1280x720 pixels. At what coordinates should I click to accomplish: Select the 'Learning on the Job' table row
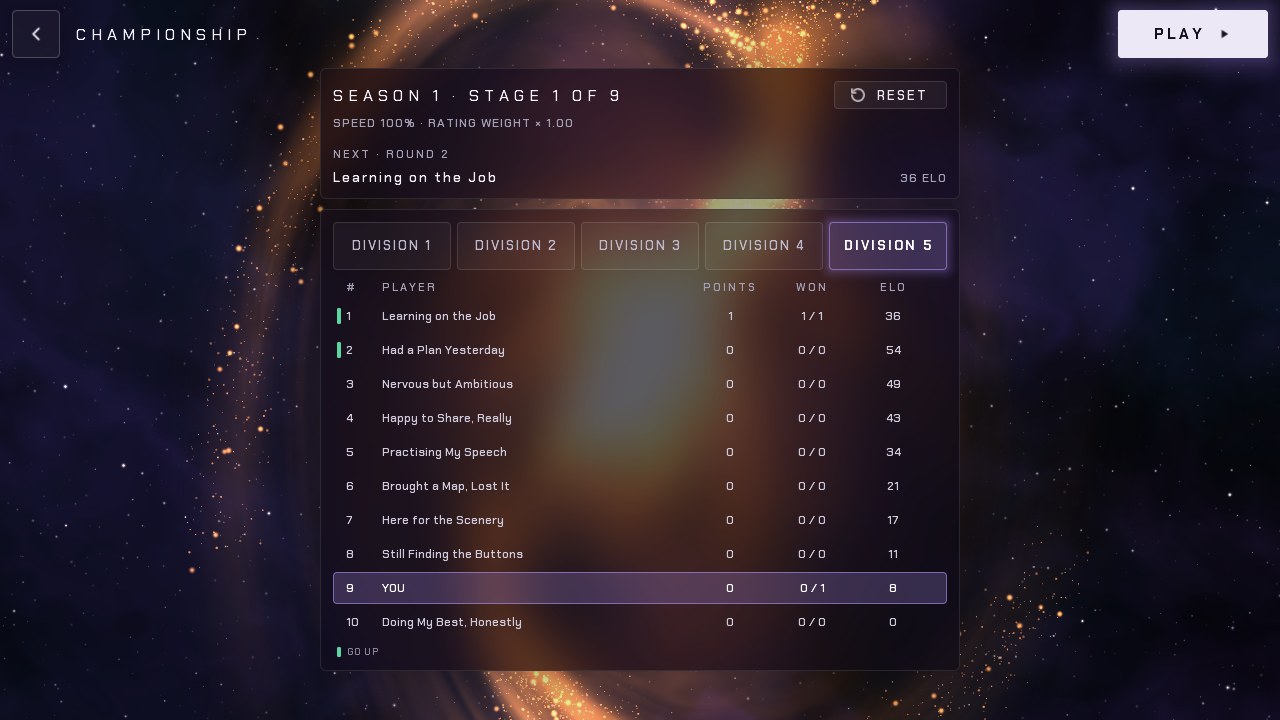pos(640,316)
